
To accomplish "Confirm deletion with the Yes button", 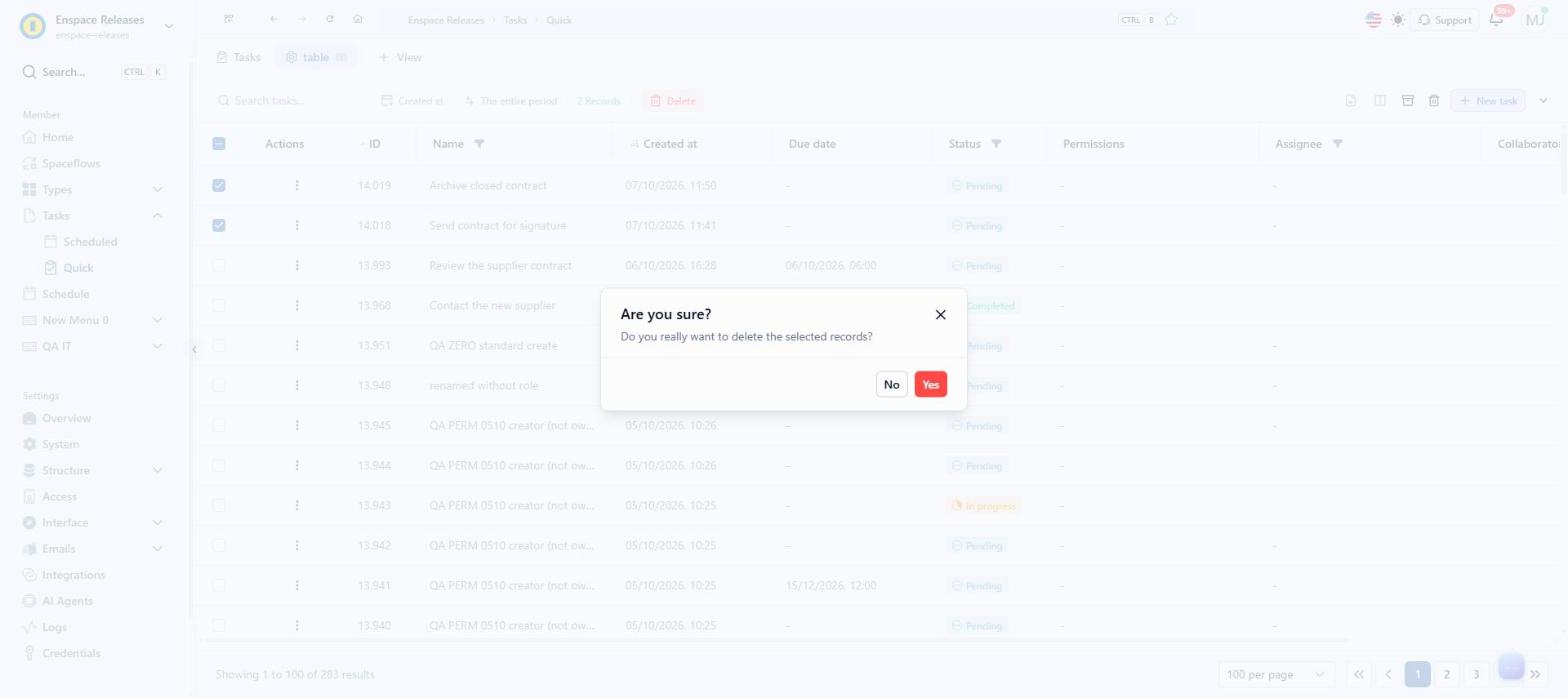I will [x=930, y=384].
